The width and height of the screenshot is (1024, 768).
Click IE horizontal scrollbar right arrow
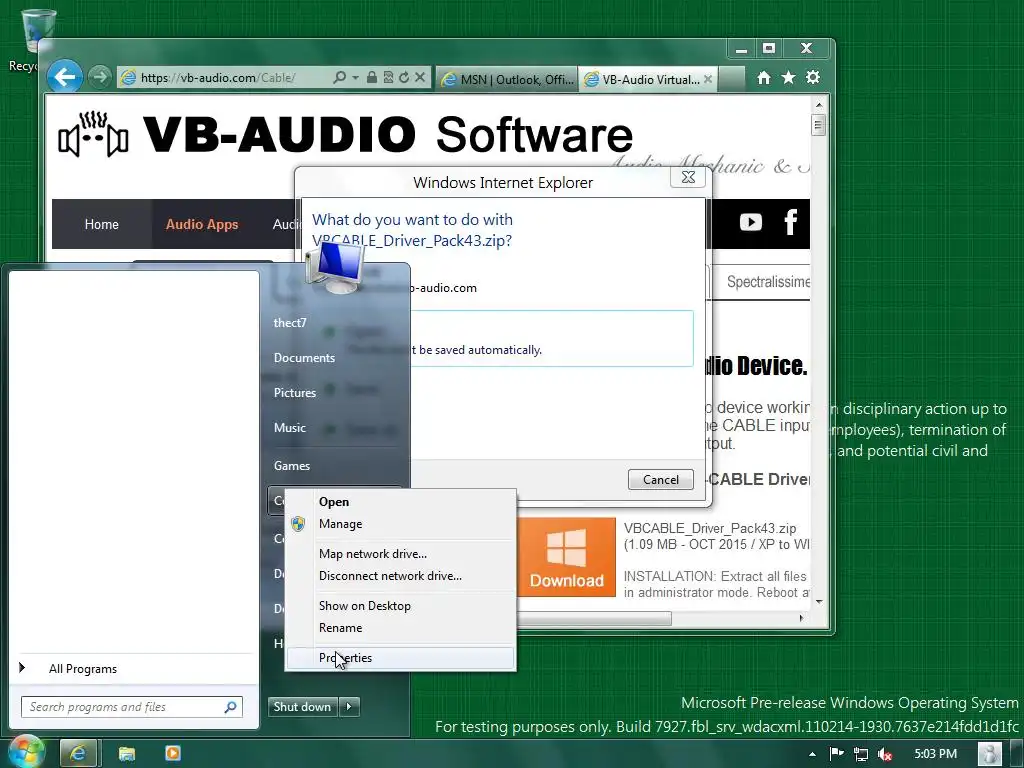pyautogui.click(x=801, y=618)
